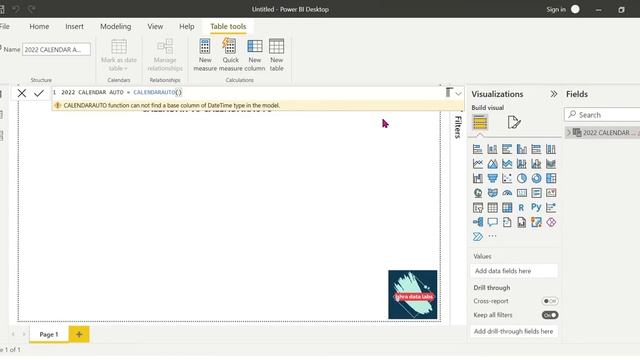640x360 pixels.
Task: Click the New column icon
Action: [255, 47]
